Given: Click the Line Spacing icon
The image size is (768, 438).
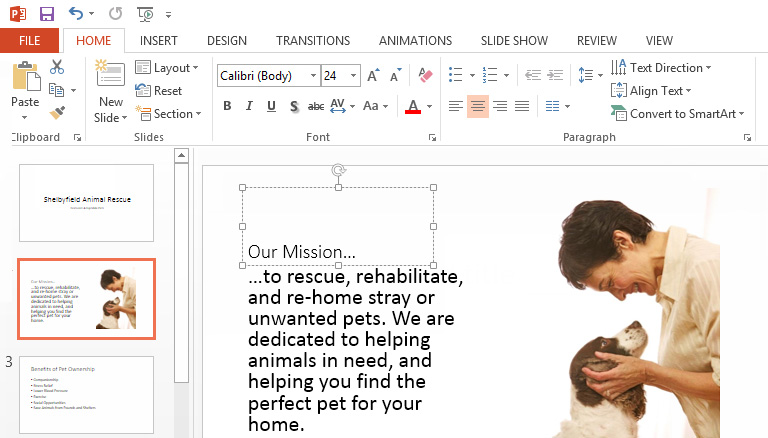Looking at the screenshot, I should coord(586,75).
